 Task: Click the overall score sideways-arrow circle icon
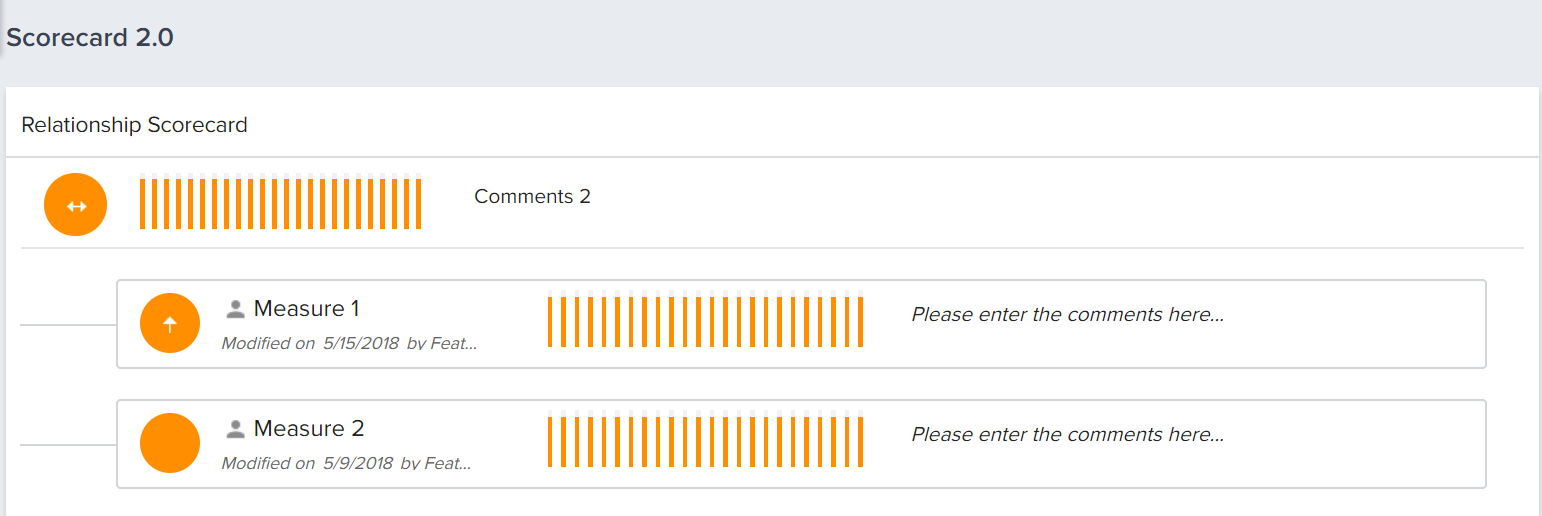(x=75, y=205)
